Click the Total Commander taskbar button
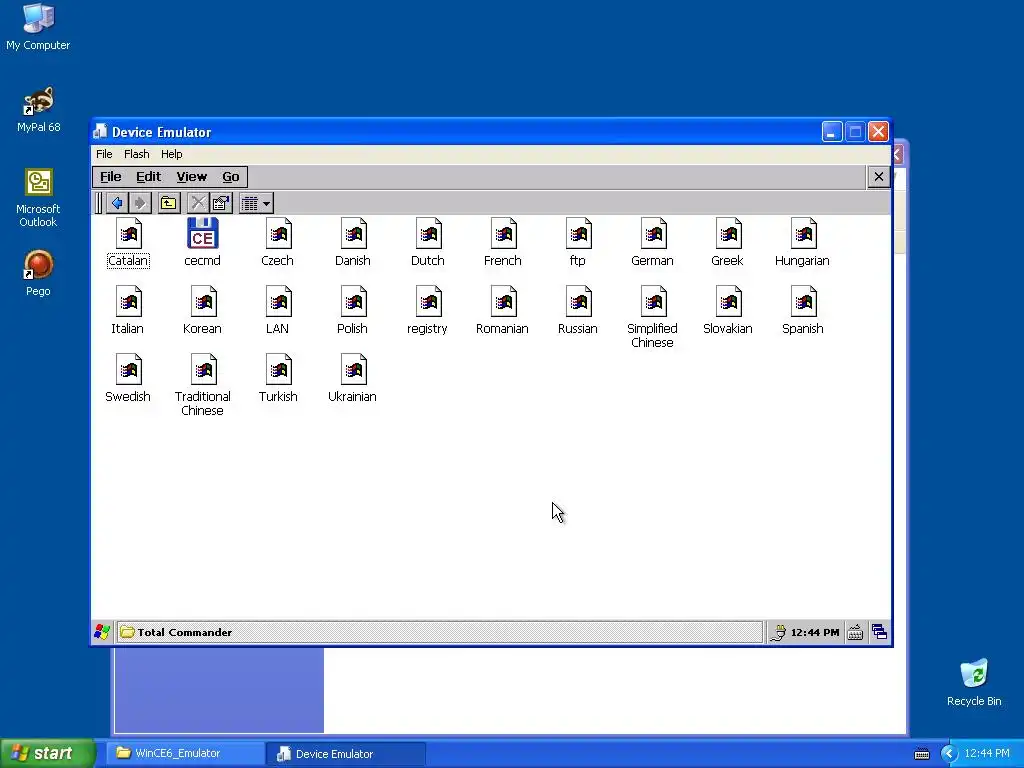This screenshot has width=1024, height=768. (x=439, y=632)
